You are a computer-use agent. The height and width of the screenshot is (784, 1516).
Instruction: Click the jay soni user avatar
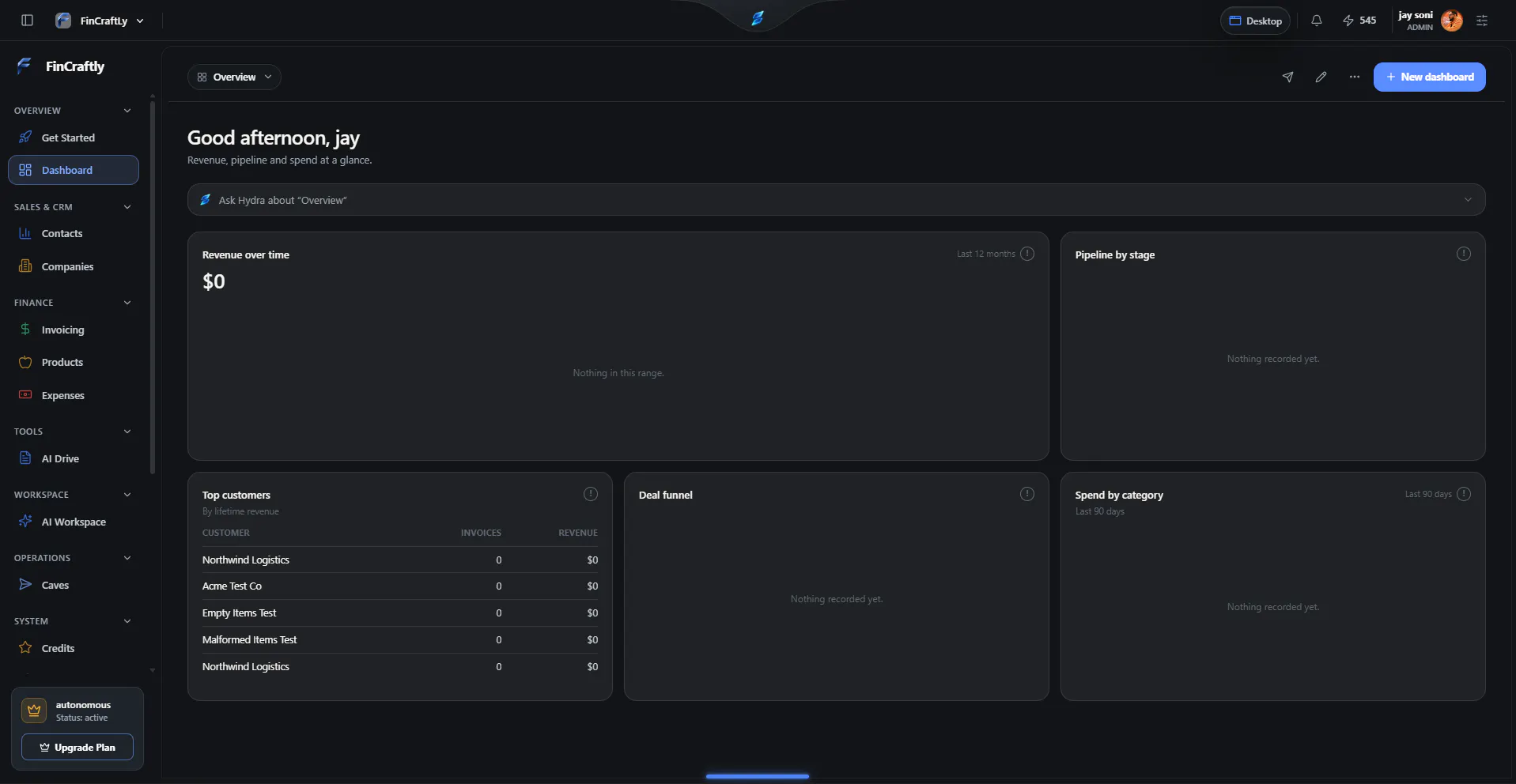1451,21
